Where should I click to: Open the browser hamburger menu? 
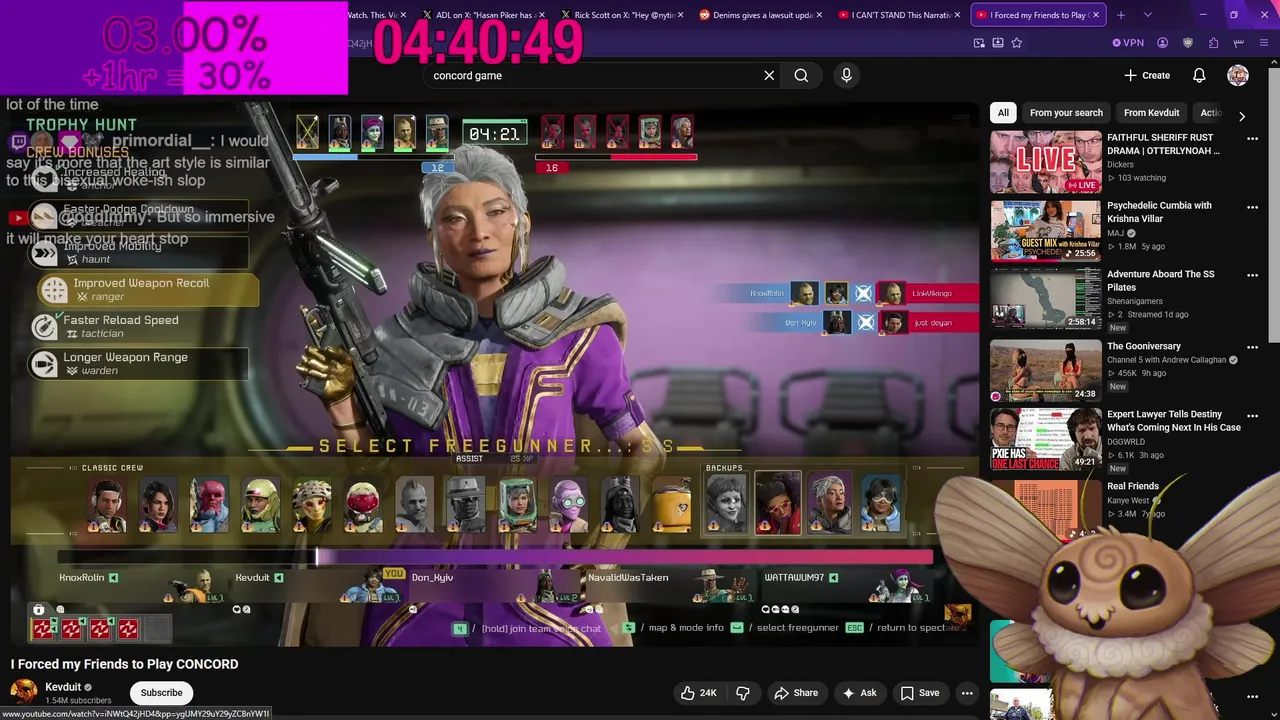coord(1264,43)
